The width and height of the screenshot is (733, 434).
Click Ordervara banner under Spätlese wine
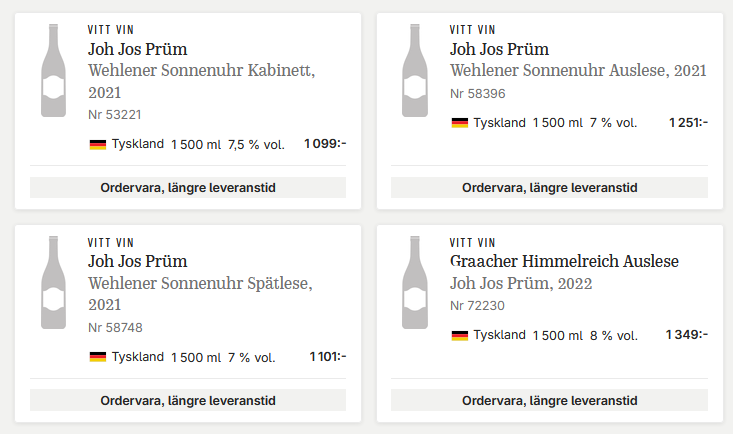tap(188, 400)
